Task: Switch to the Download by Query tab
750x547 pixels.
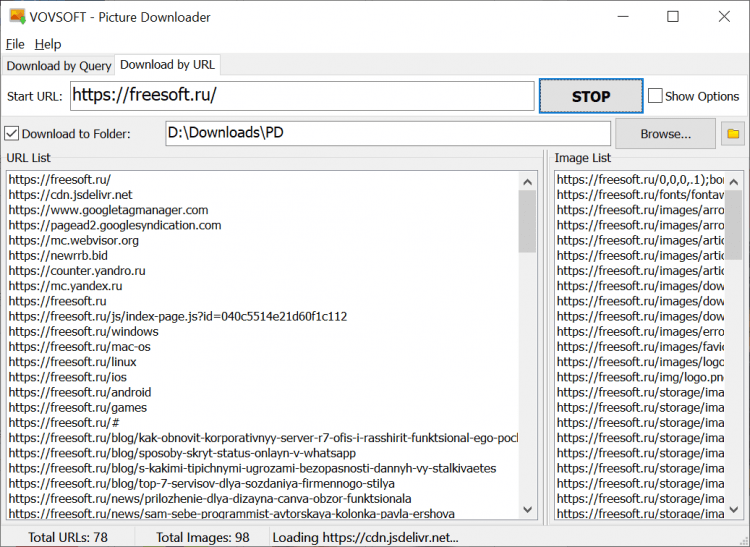Action: [58, 66]
